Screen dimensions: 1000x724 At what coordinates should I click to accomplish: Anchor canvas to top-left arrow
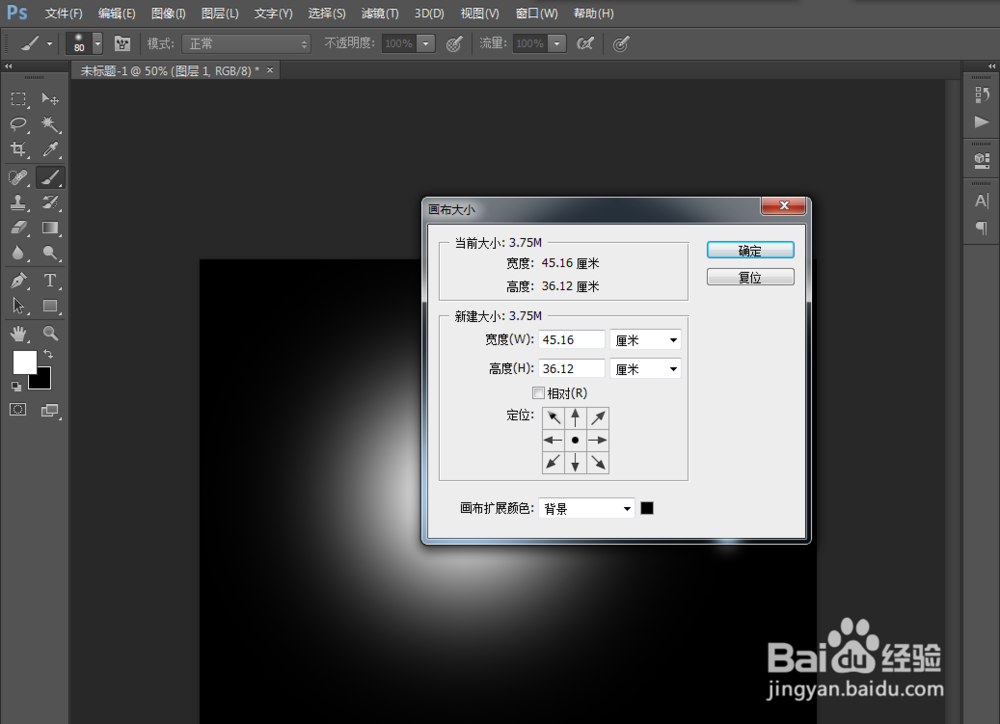pyautogui.click(x=553, y=418)
